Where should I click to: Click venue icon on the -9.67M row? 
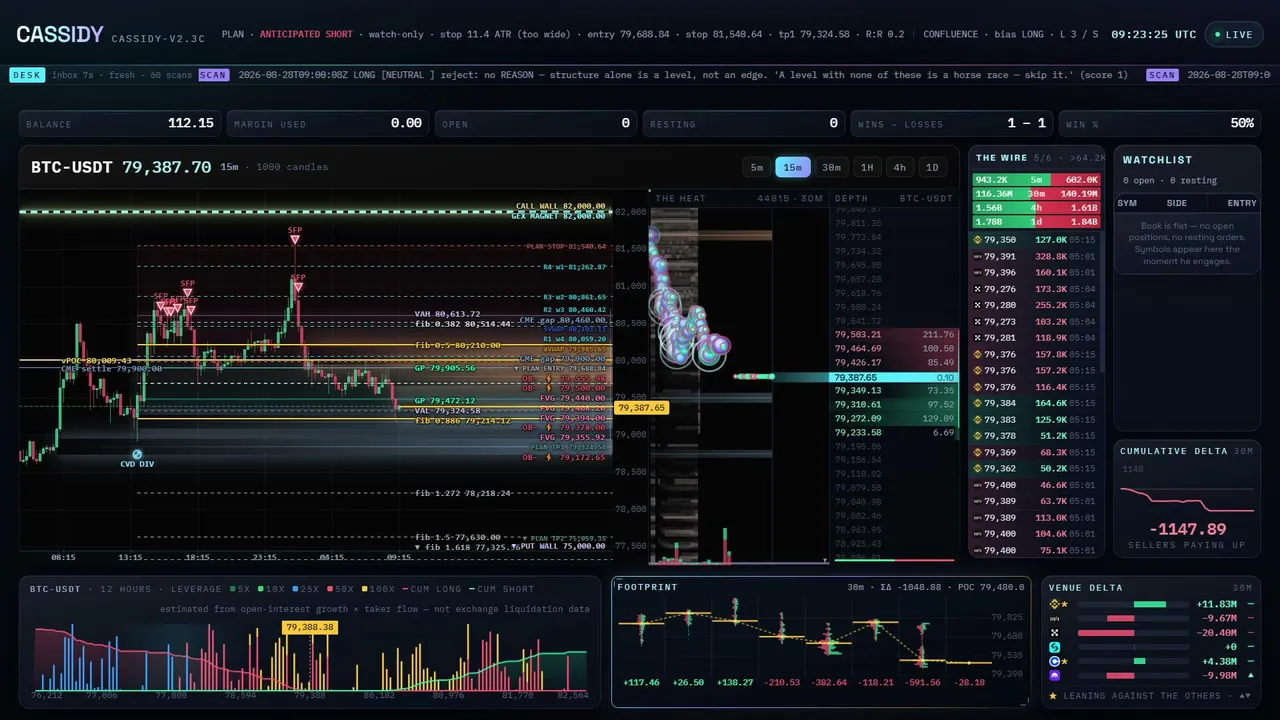(x=1054, y=618)
